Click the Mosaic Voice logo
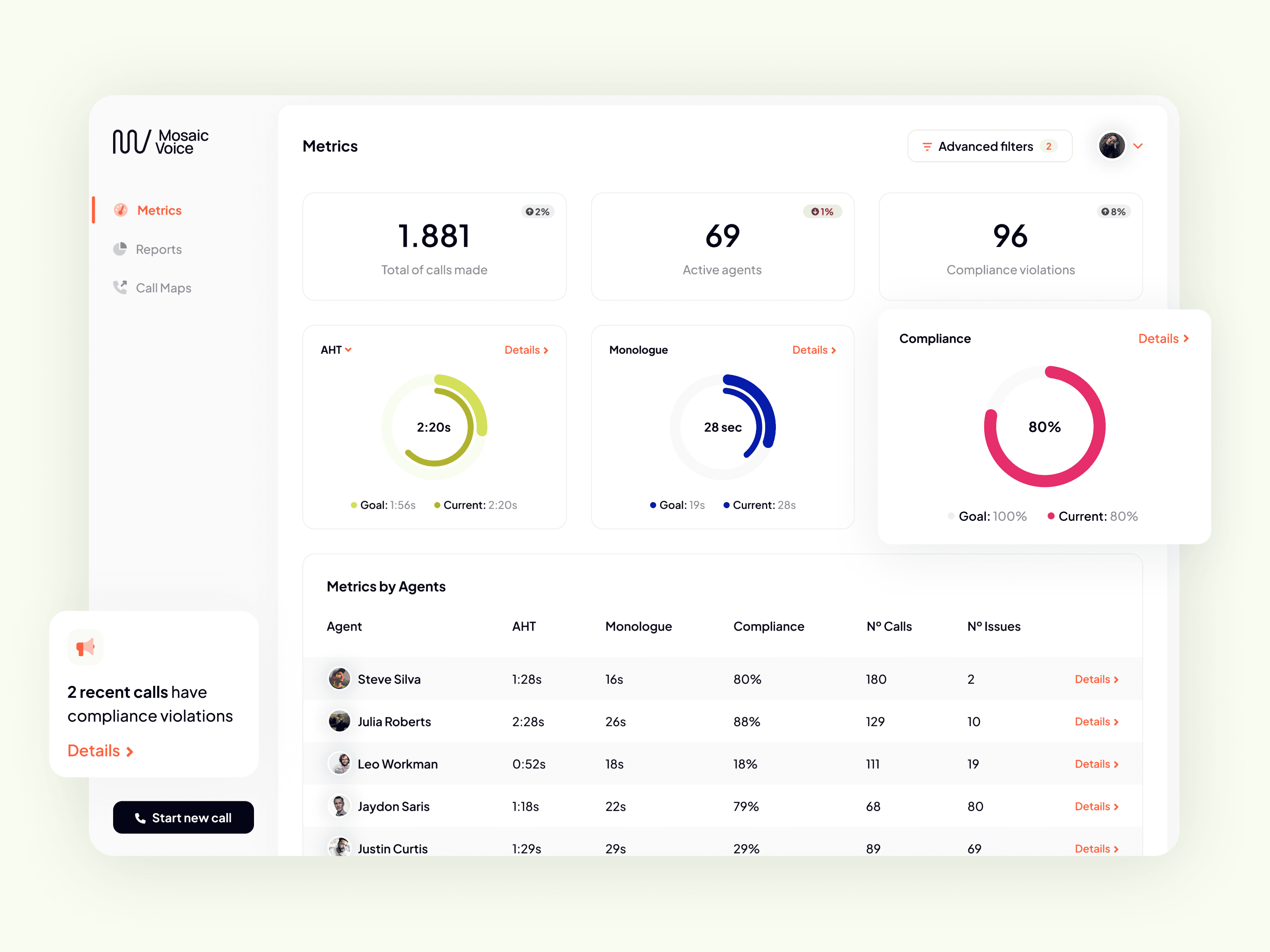This screenshot has width=1270, height=952. click(160, 142)
